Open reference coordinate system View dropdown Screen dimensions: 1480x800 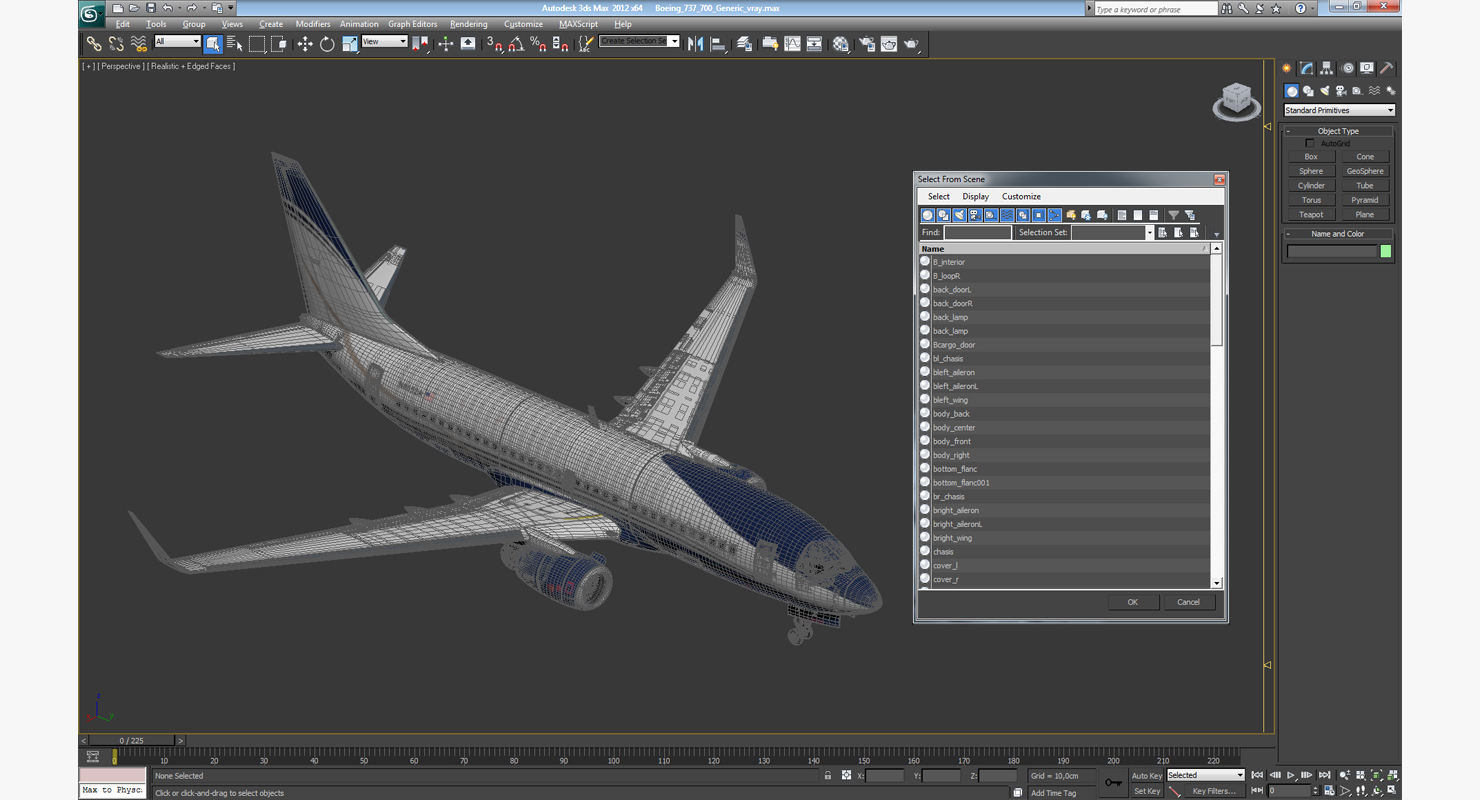point(384,41)
